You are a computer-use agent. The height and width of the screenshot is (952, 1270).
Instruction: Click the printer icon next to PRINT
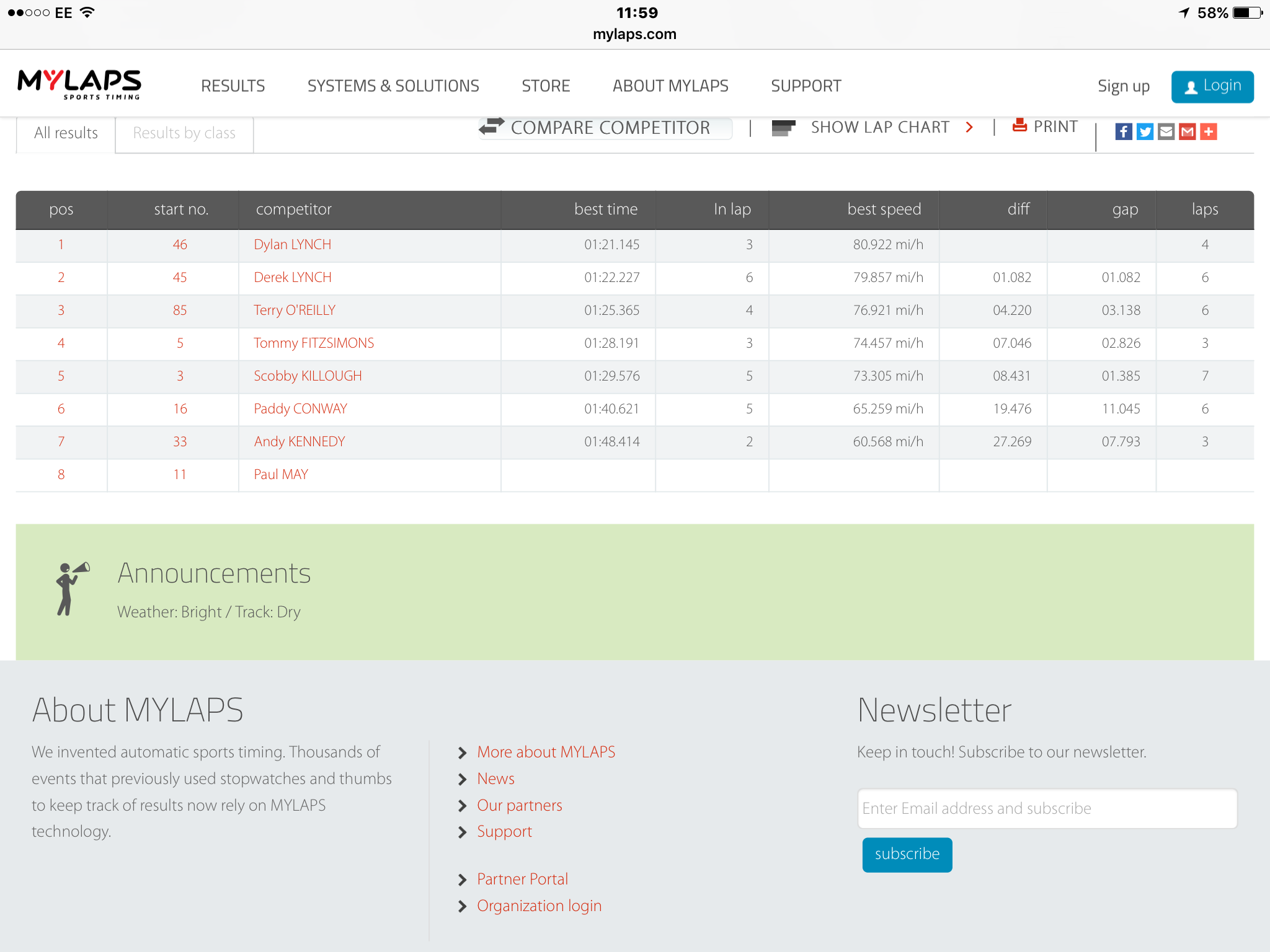[x=1019, y=126]
